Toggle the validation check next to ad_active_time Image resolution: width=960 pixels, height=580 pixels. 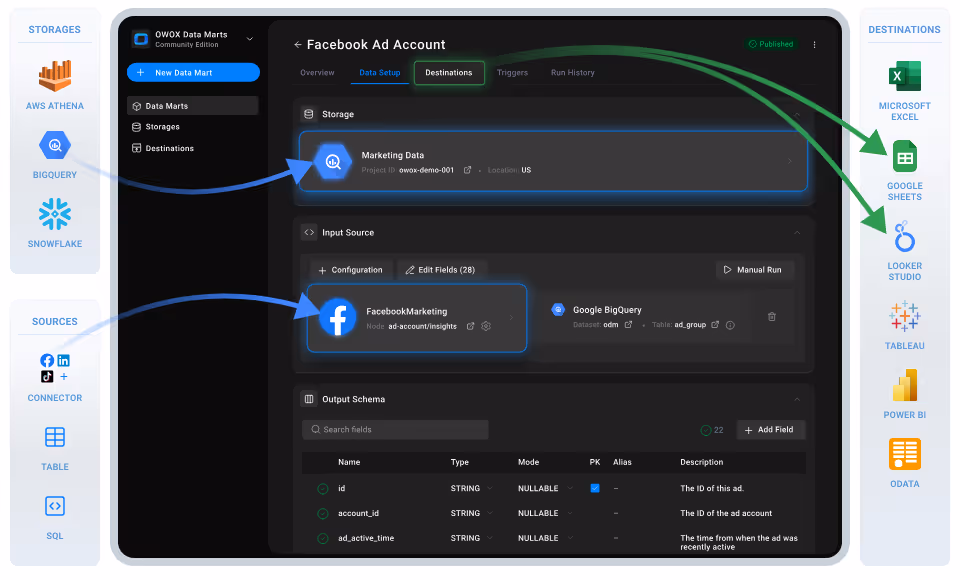tap(322, 537)
